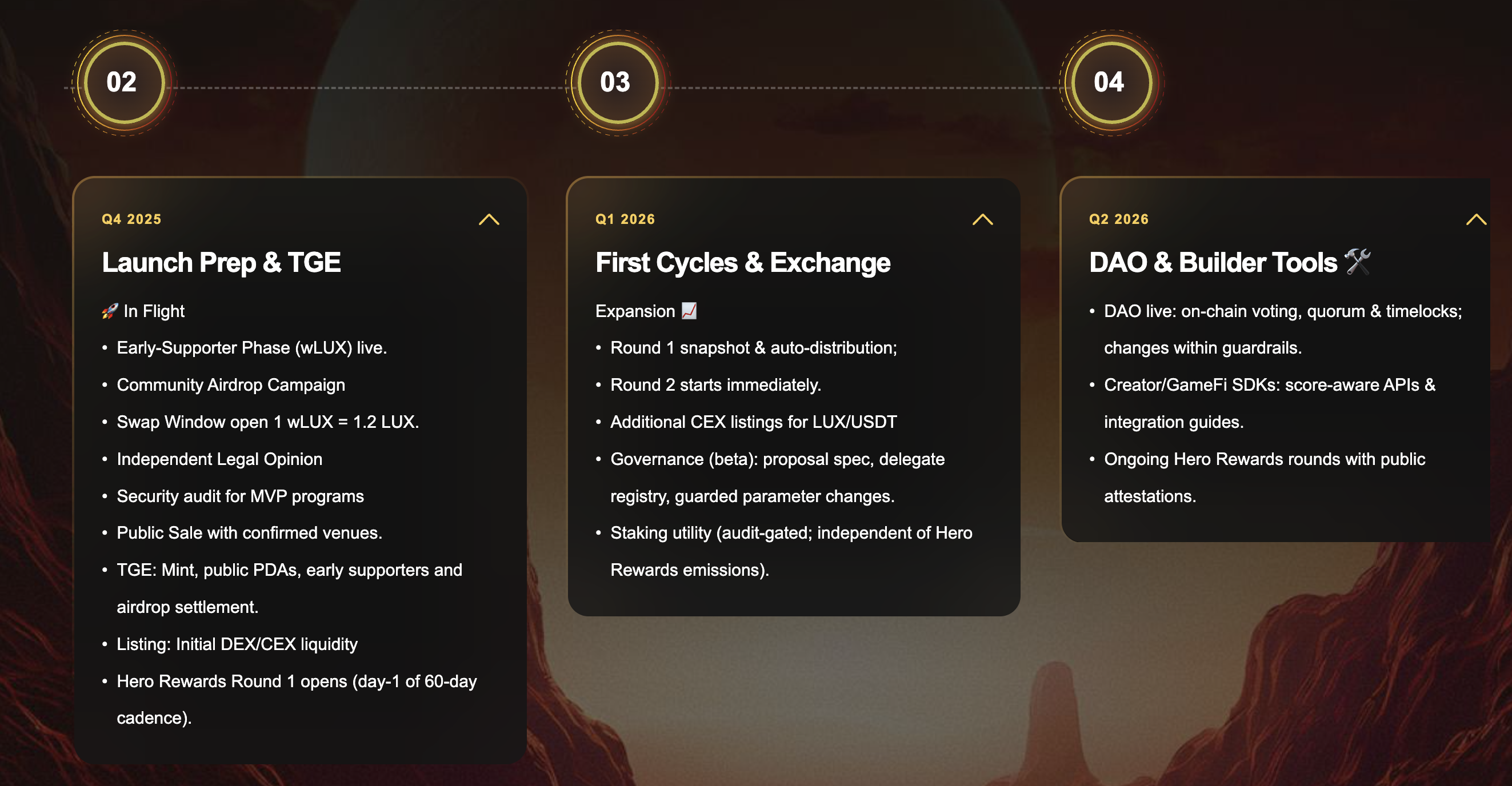Screen dimensions: 1512x786
Task: Click the Q2 2026 quarter label
Action: tap(1119, 219)
